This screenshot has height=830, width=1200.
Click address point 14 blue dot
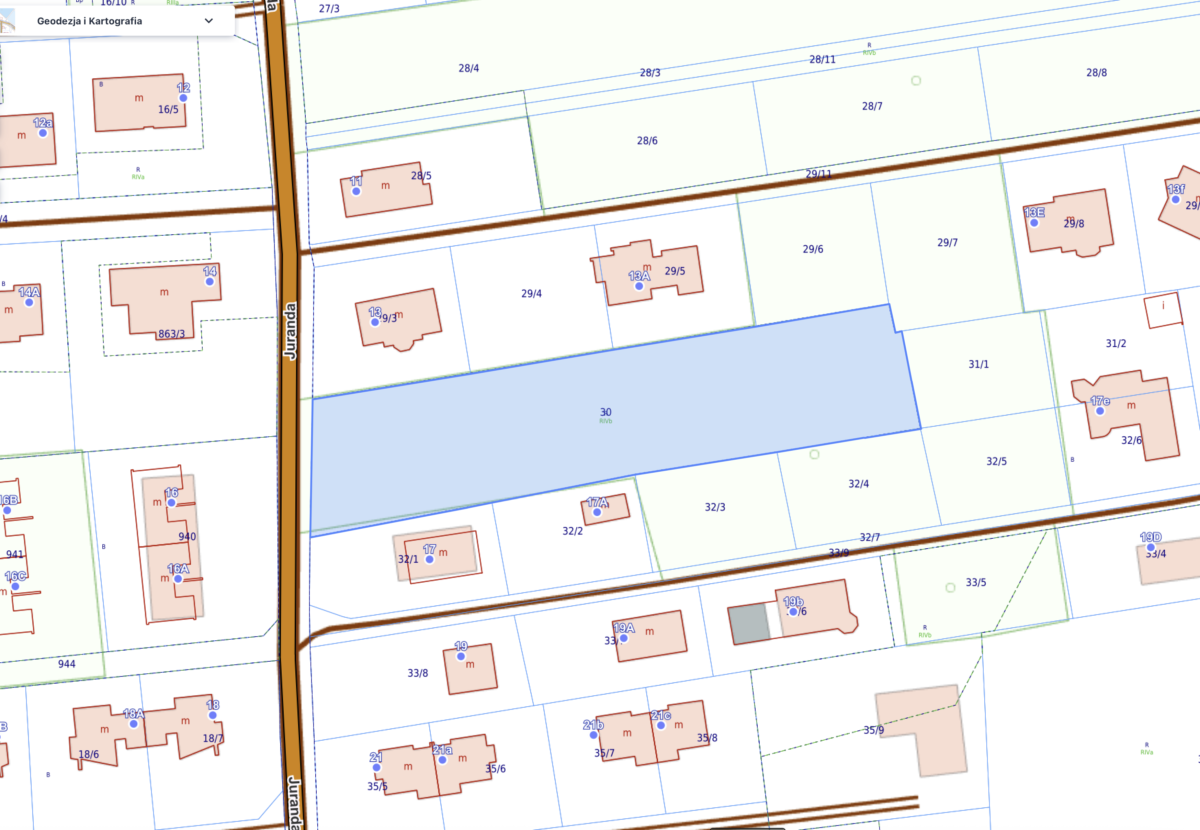click(x=210, y=282)
